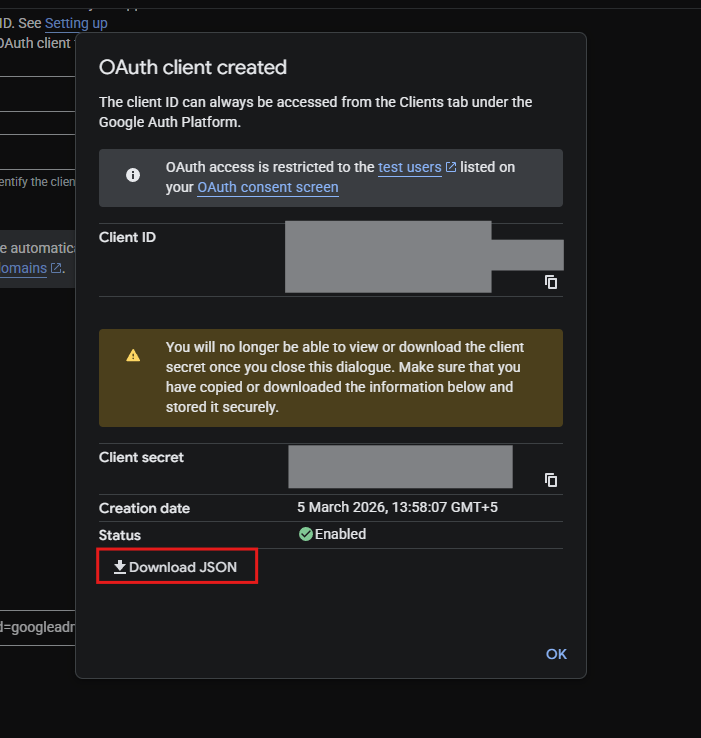This screenshot has height=738, width=701.
Task: Copy the Client secret to clipboard
Action: click(551, 480)
